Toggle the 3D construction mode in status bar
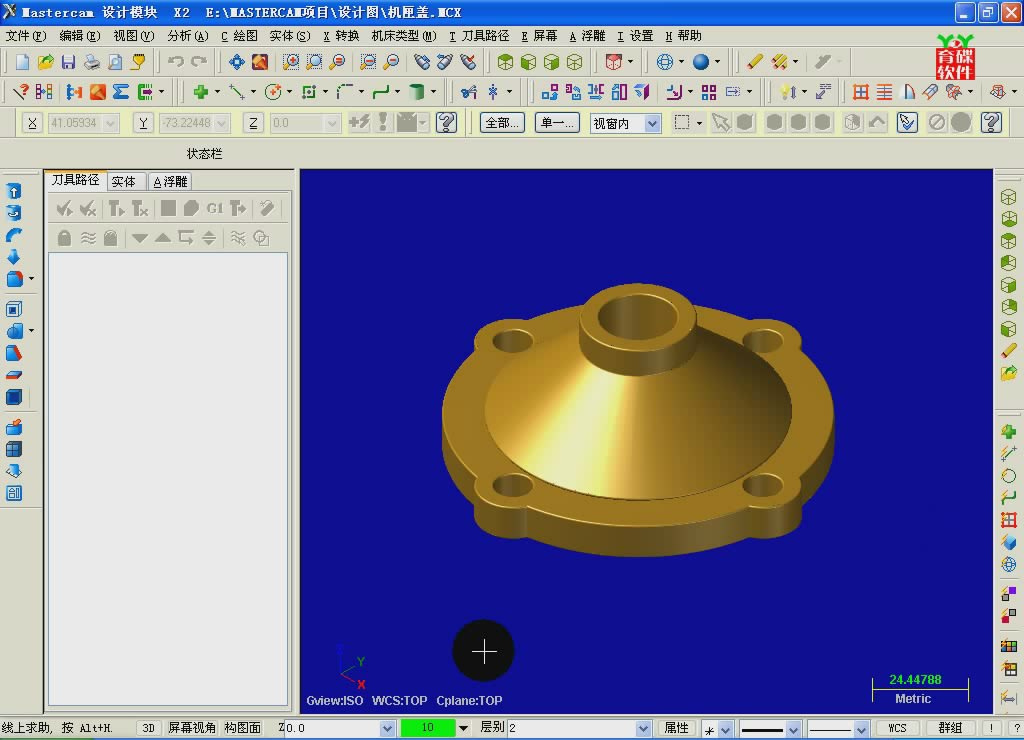The width and height of the screenshot is (1024, 740). coord(149,728)
